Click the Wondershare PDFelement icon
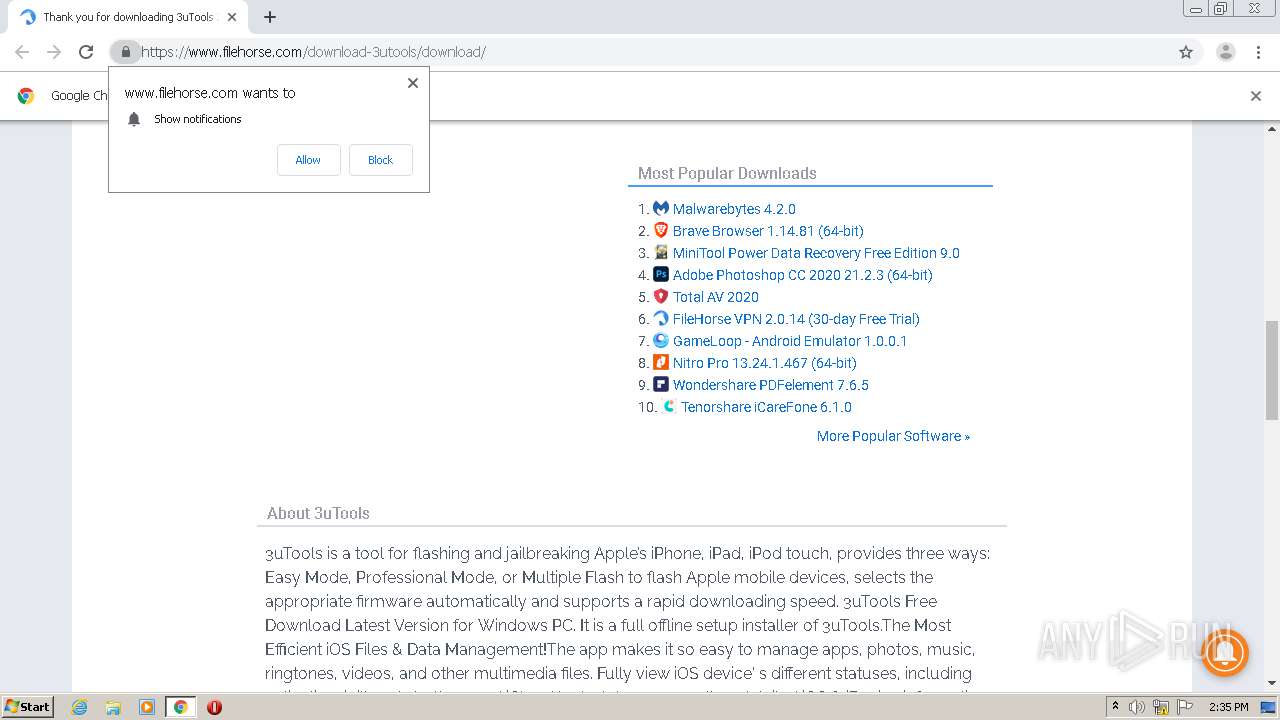 661,384
